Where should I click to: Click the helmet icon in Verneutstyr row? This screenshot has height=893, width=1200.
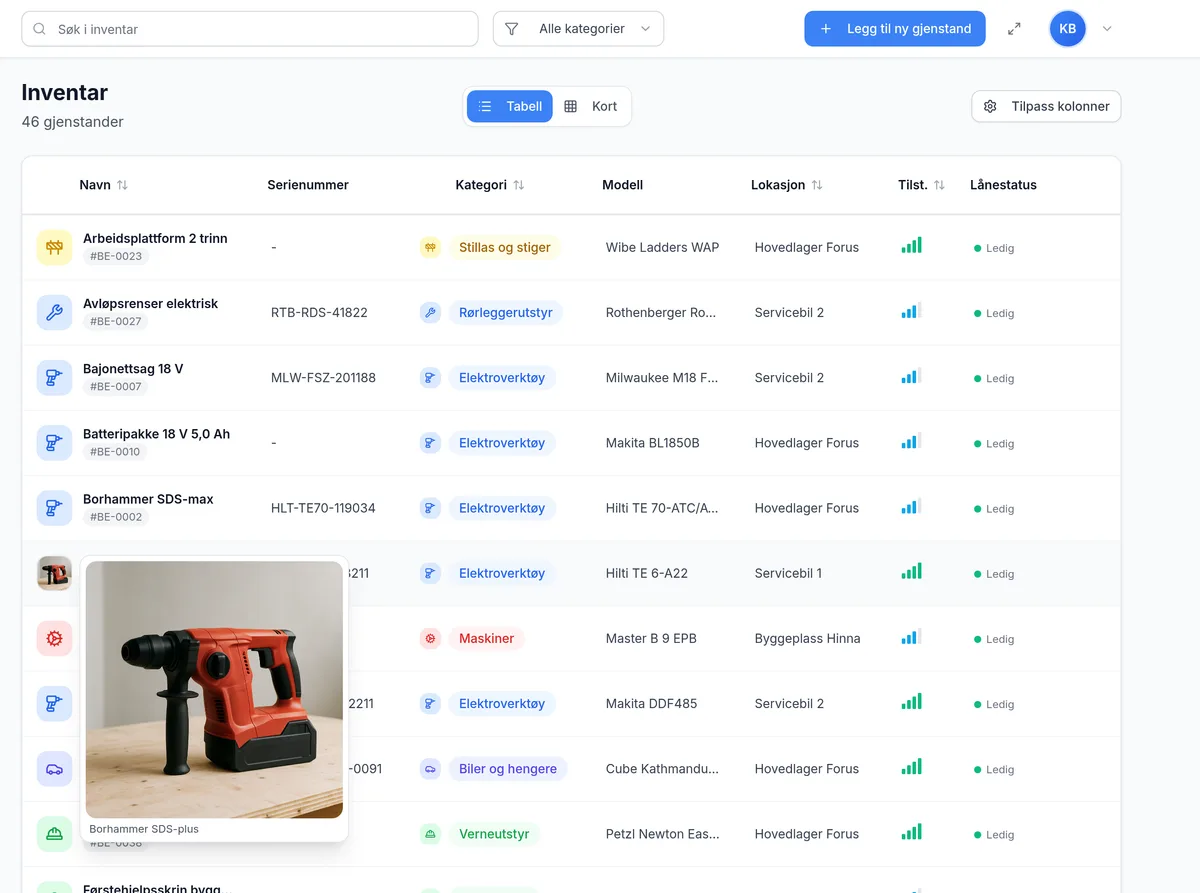[x=55, y=834]
